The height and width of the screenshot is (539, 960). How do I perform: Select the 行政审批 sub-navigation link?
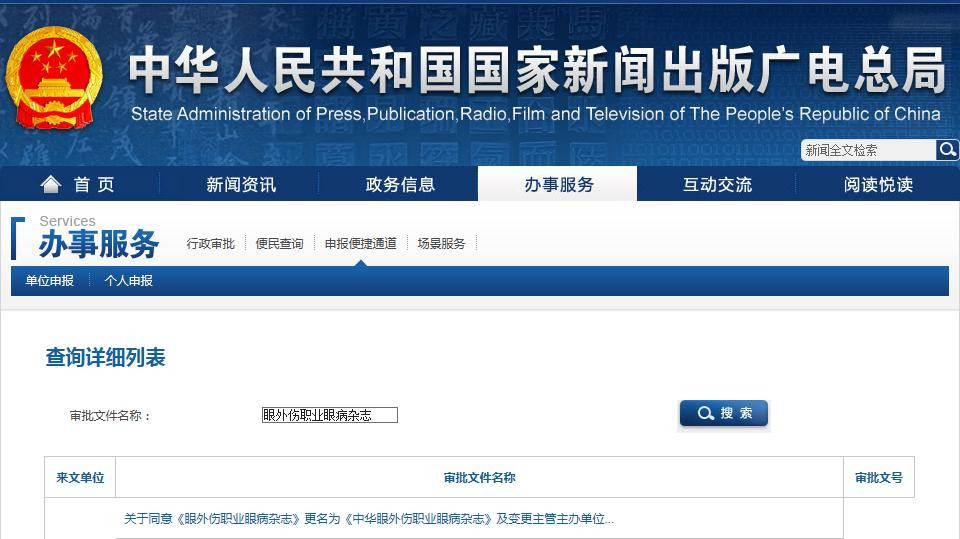(210, 243)
